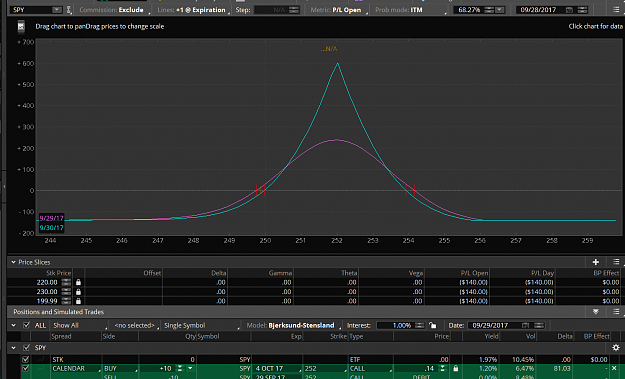625x379 pixels.
Task: Open the <no selected> dropdown
Action: pyautogui.click(x=136, y=325)
